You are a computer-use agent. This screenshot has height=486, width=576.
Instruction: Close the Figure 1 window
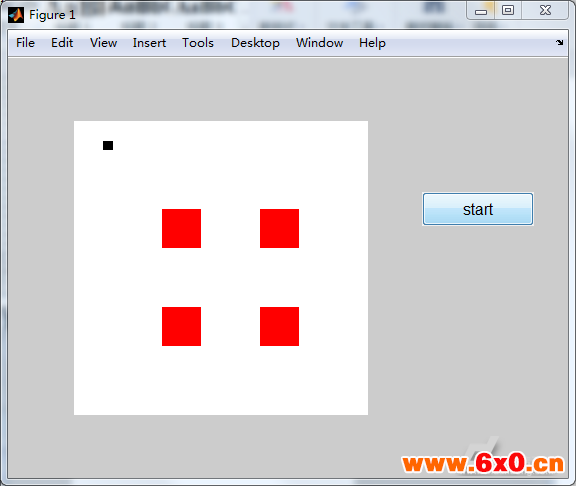545,10
